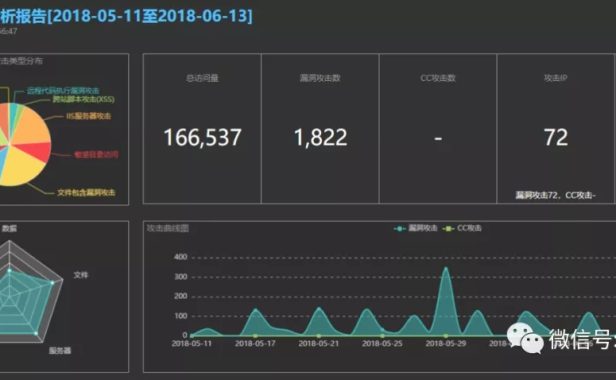Toggle the 漏洞攻击 legend series
The height and width of the screenshot is (380, 616).
(x=416, y=228)
